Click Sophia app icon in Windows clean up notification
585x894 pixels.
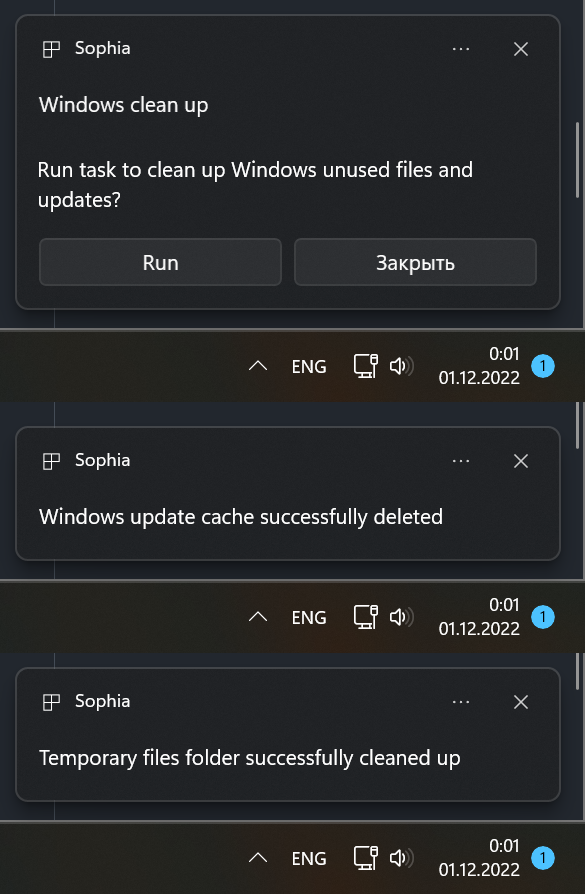coord(51,49)
